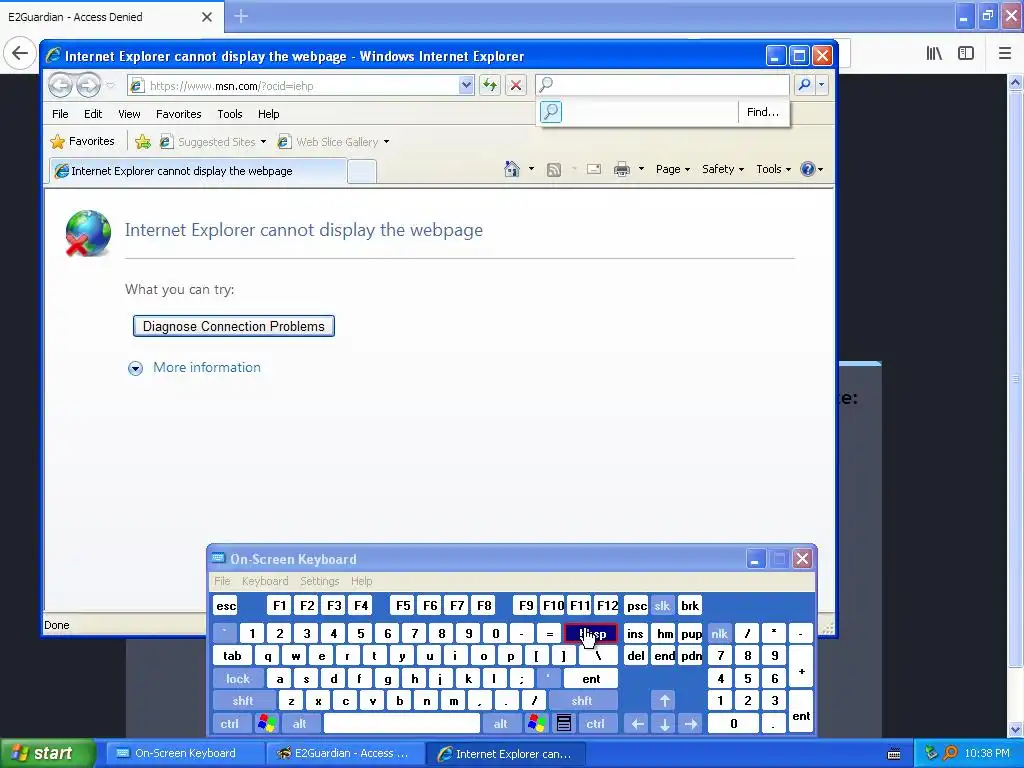Toggle the left alt key

[300, 724]
